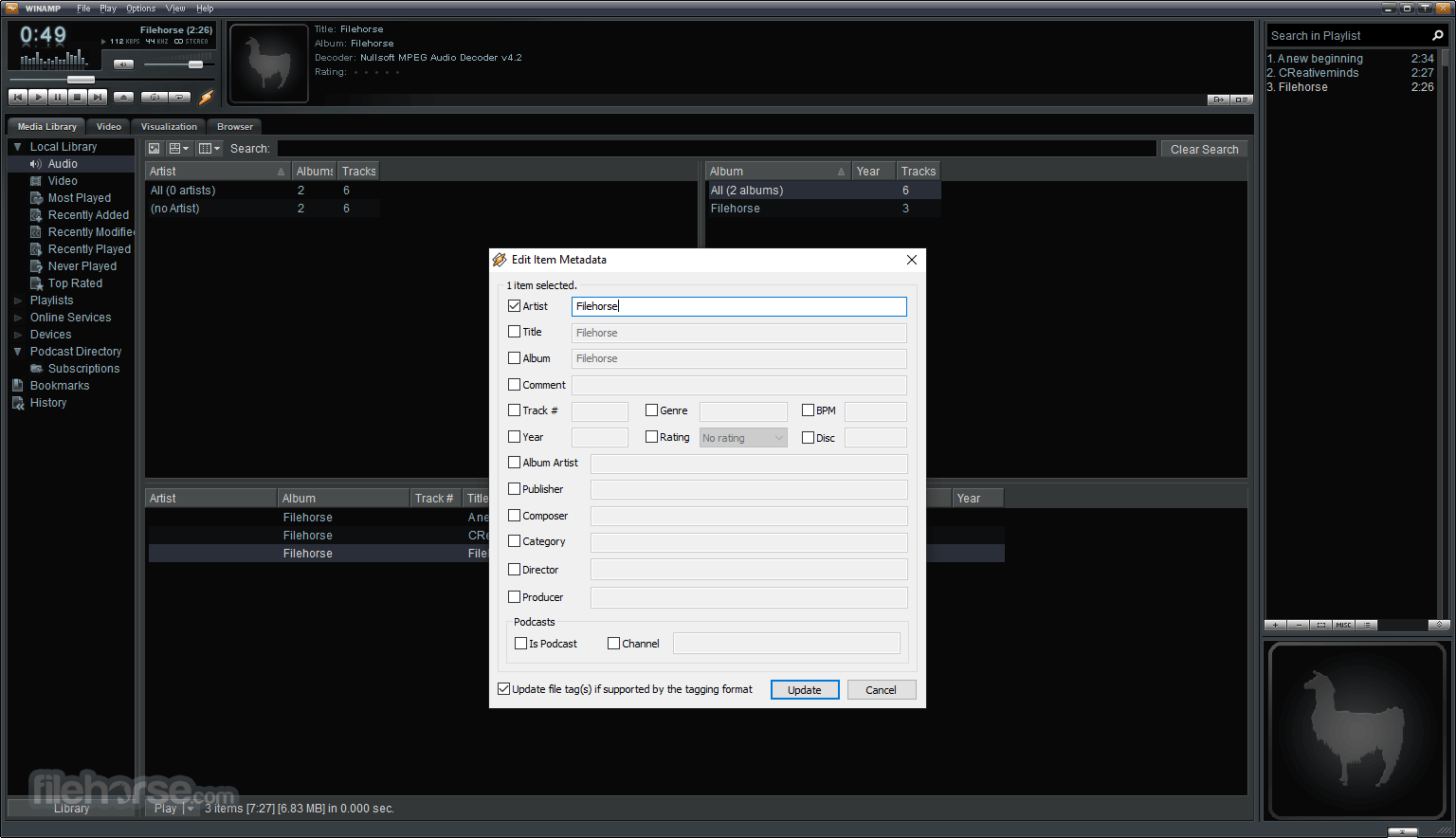
Task: Click the Update button
Action: tap(805, 690)
